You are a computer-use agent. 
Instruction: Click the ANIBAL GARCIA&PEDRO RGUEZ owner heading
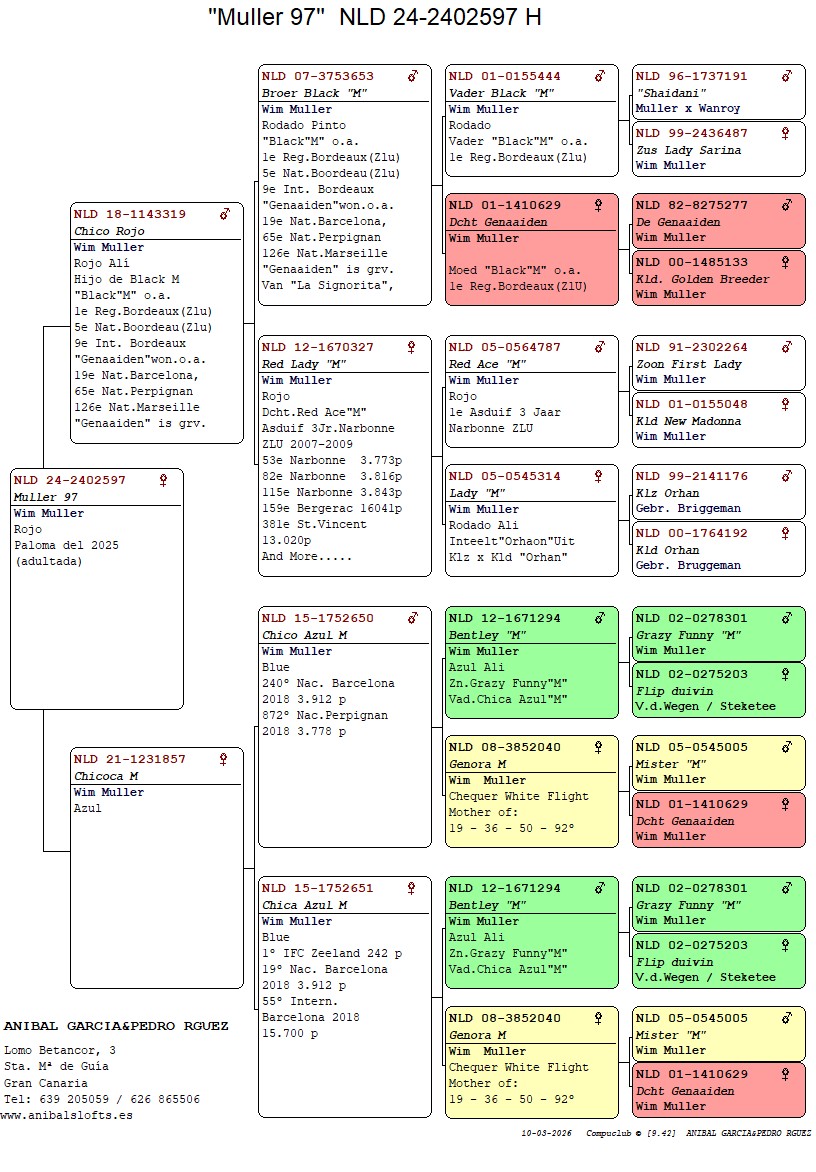pyautogui.click(x=116, y=1026)
